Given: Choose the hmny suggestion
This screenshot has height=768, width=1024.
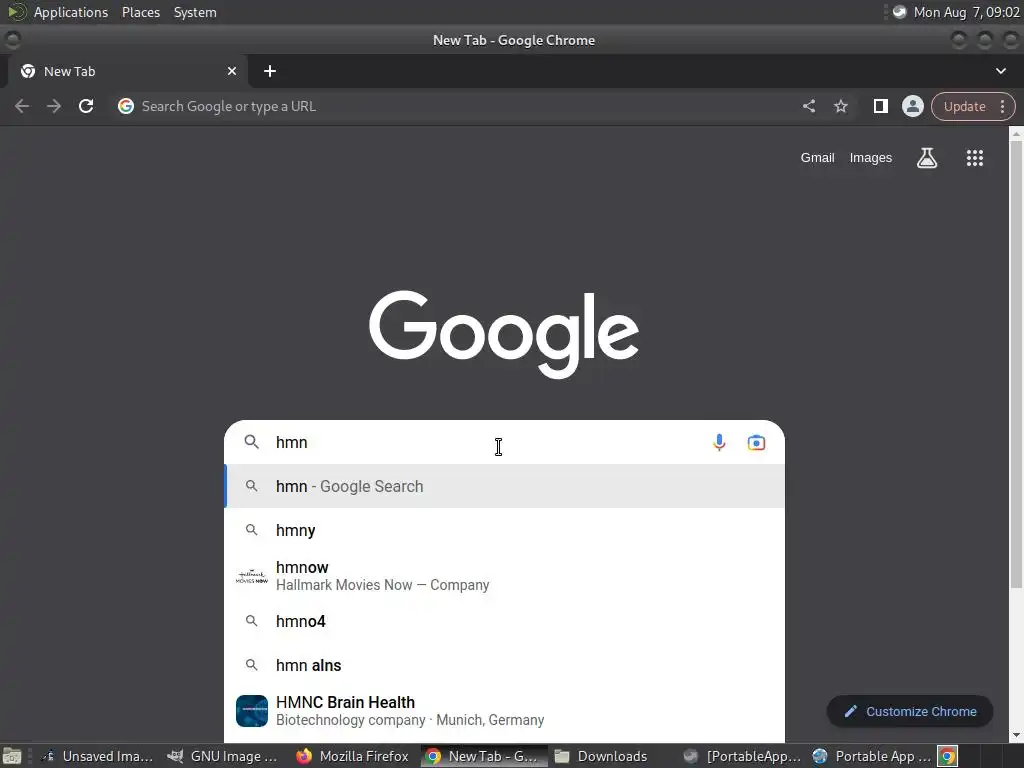Looking at the screenshot, I should tap(504, 530).
